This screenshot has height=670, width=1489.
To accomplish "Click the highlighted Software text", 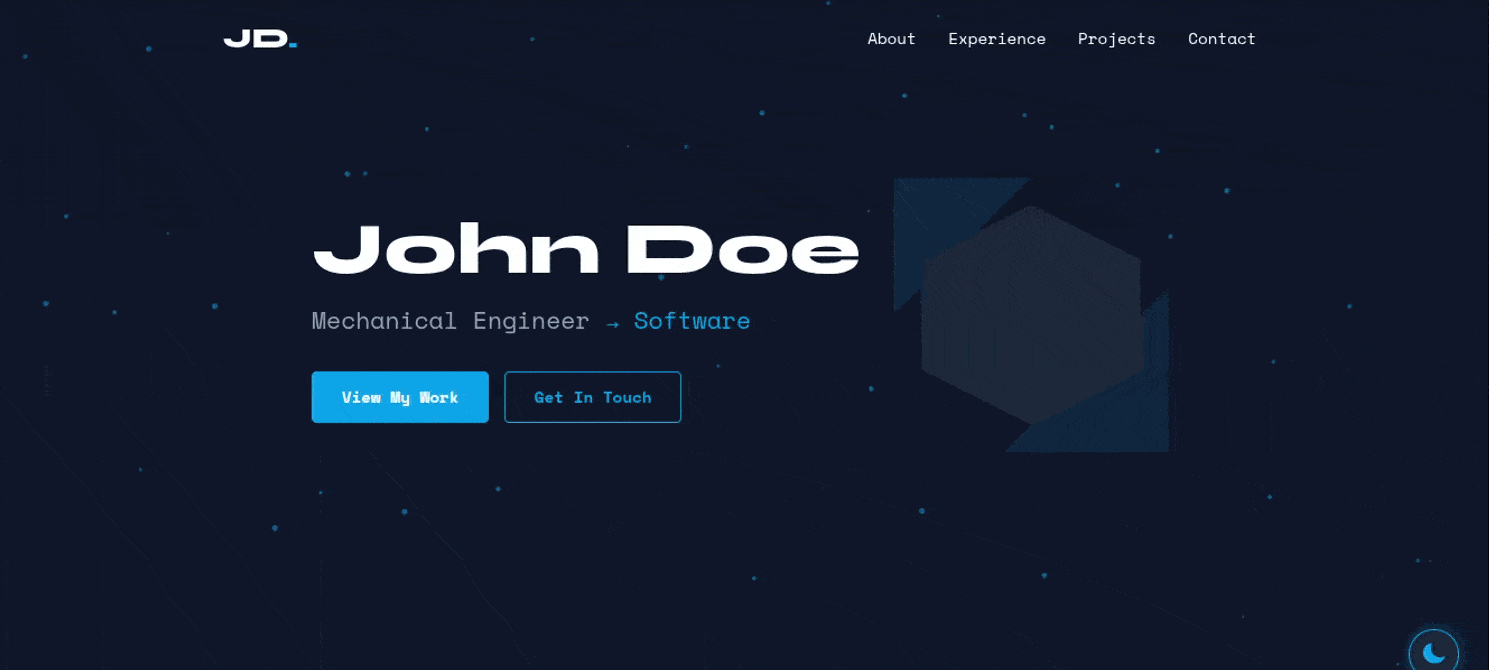I will [x=692, y=321].
